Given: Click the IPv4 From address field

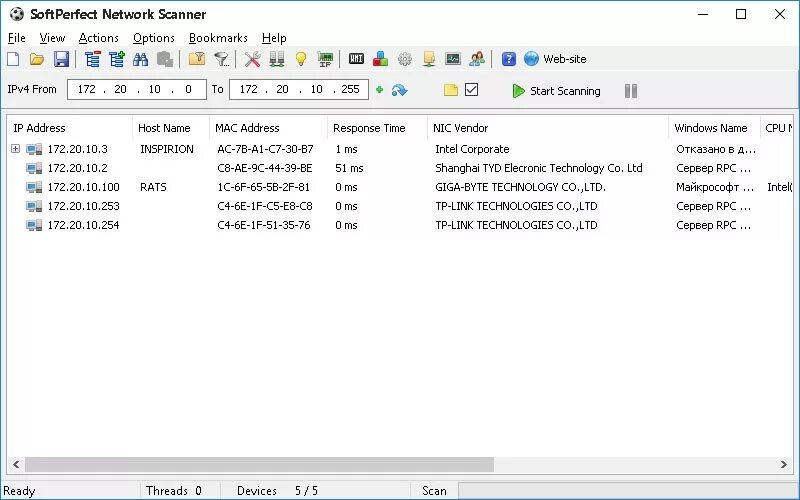Looking at the screenshot, I should tap(137, 89).
